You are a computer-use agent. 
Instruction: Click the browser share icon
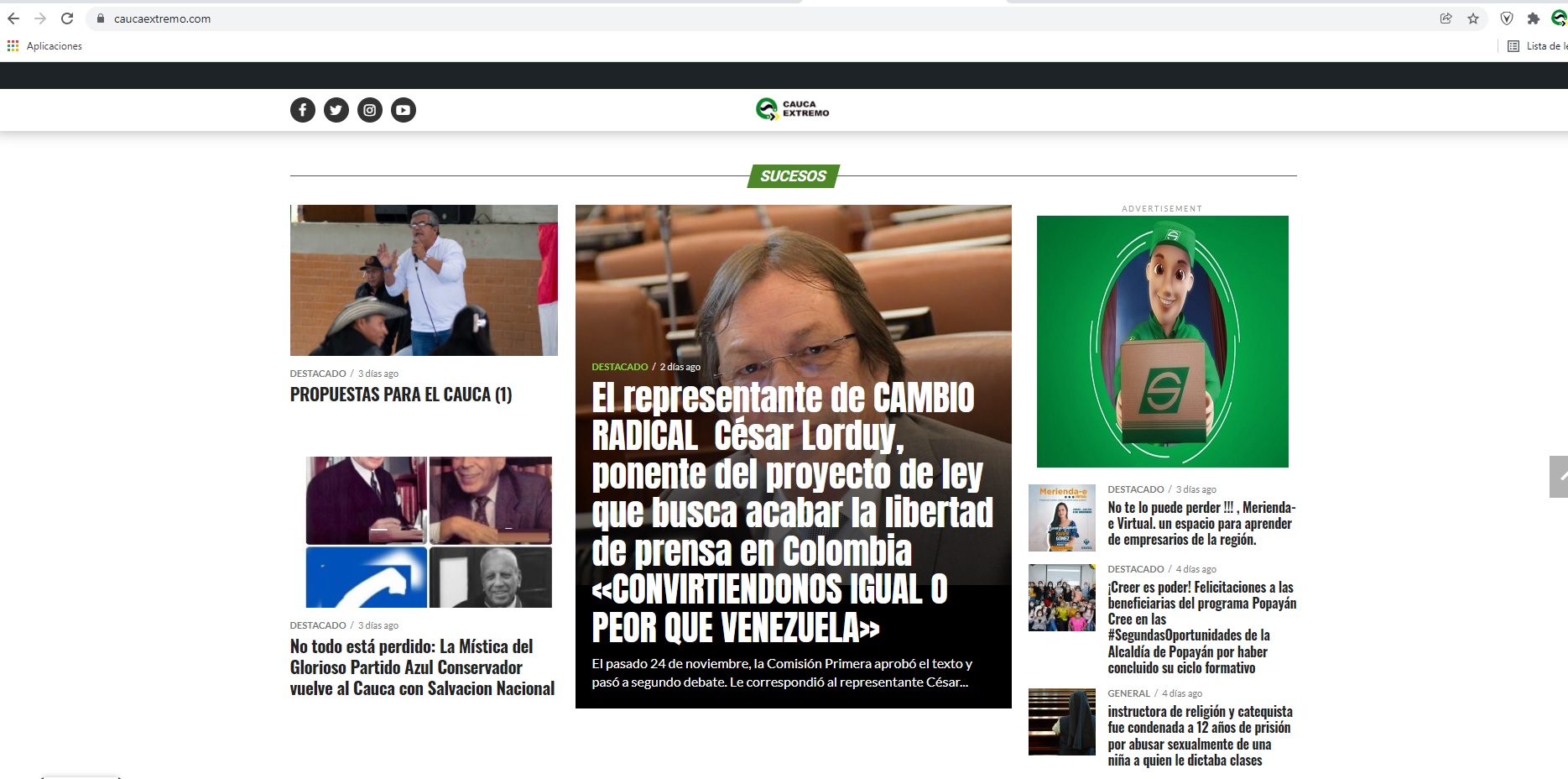coord(1446,18)
